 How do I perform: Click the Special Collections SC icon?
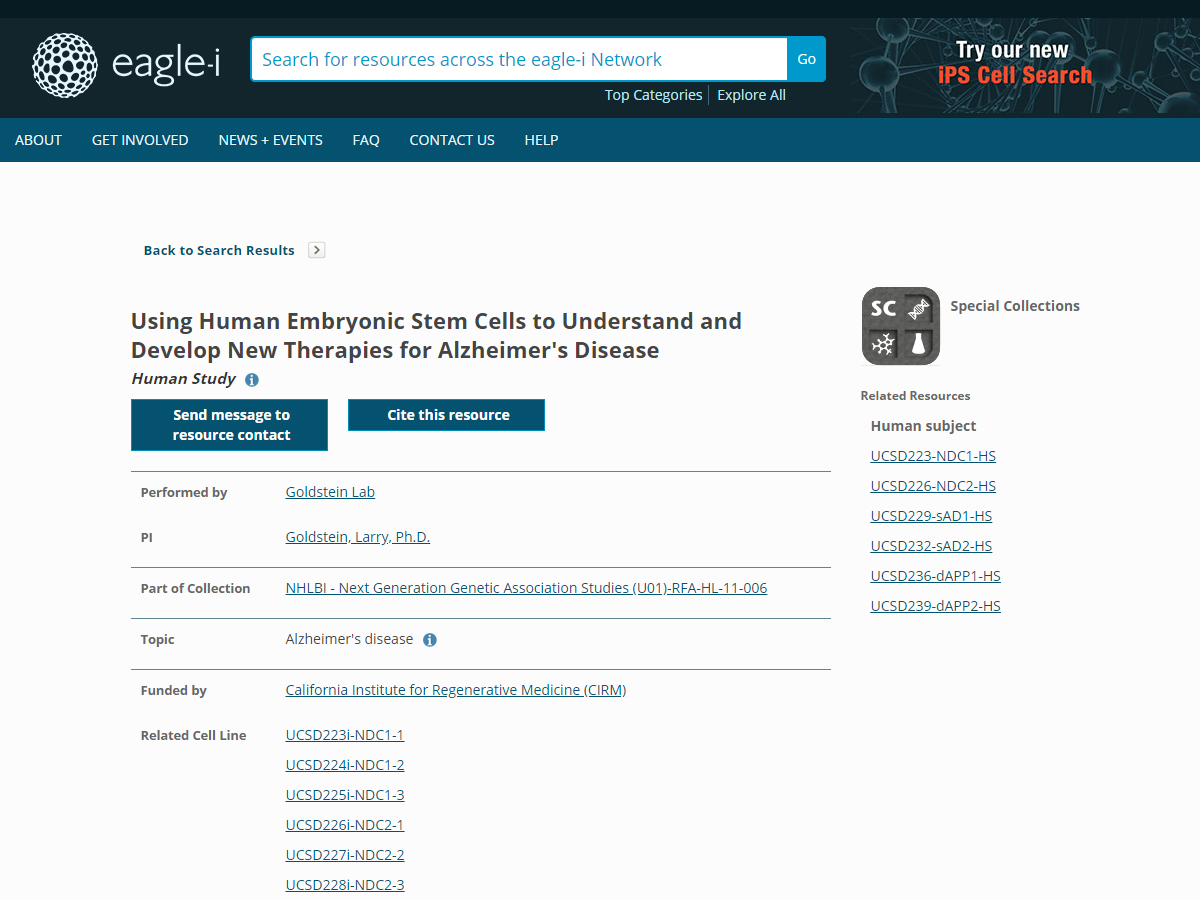pos(900,326)
